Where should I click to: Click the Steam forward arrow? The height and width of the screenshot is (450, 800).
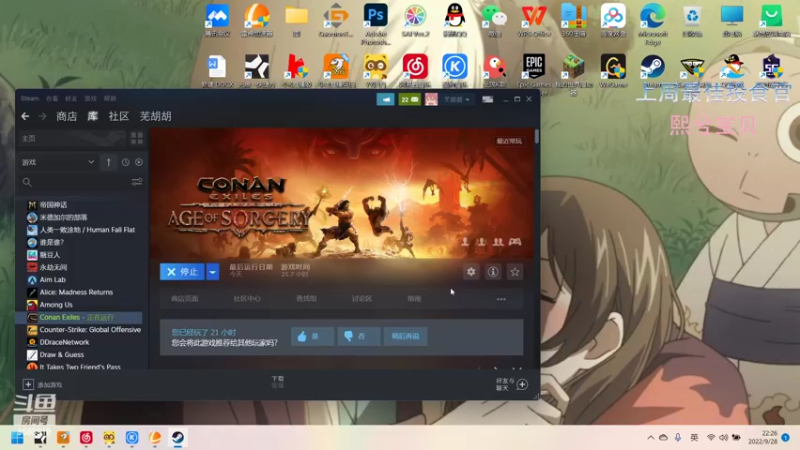pyautogui.click(x=42, y=116)
